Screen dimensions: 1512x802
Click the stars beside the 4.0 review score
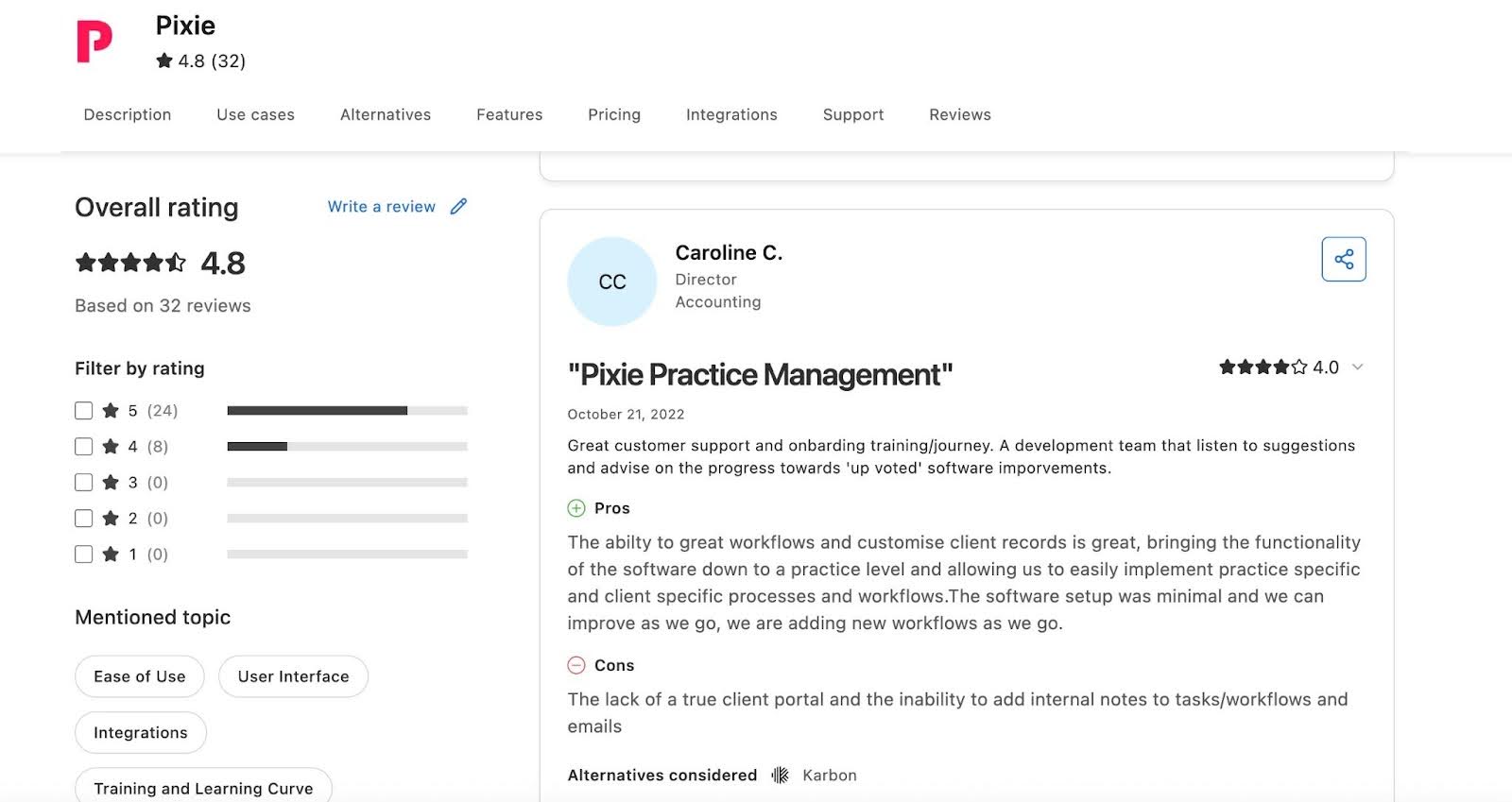[x=1262, y=367]
